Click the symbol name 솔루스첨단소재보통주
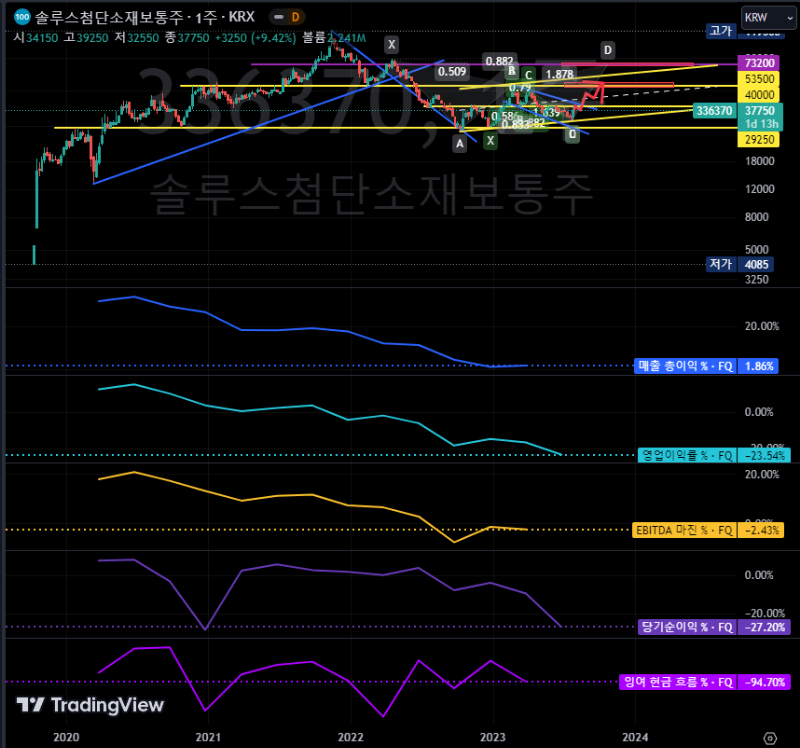The width and height of the screenshot is (800, 748). click(x=109, y=17)
